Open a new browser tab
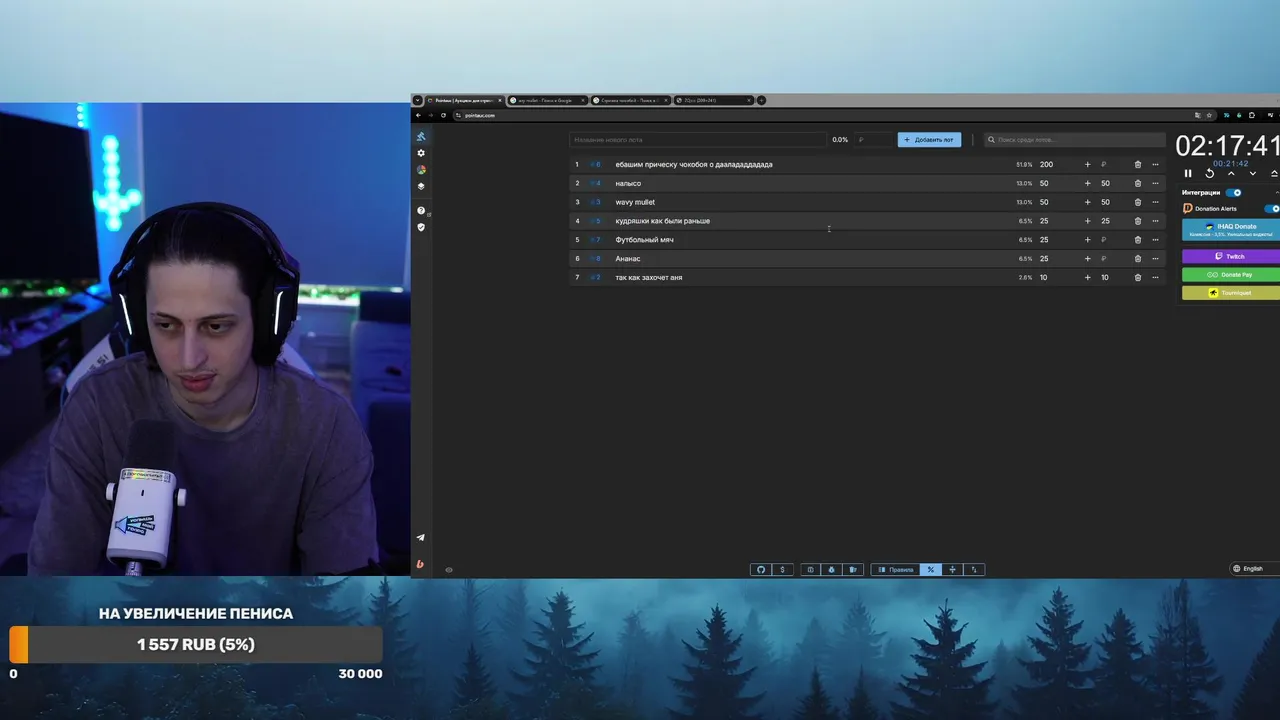Image resolution: width=1280 pixels, height=720 pixels. [761, 100]
